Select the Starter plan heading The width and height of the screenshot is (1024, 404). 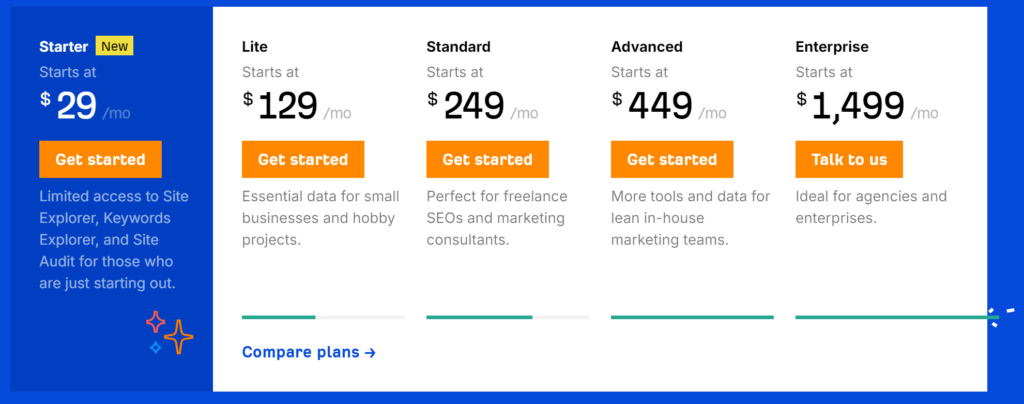pos(63,47)
